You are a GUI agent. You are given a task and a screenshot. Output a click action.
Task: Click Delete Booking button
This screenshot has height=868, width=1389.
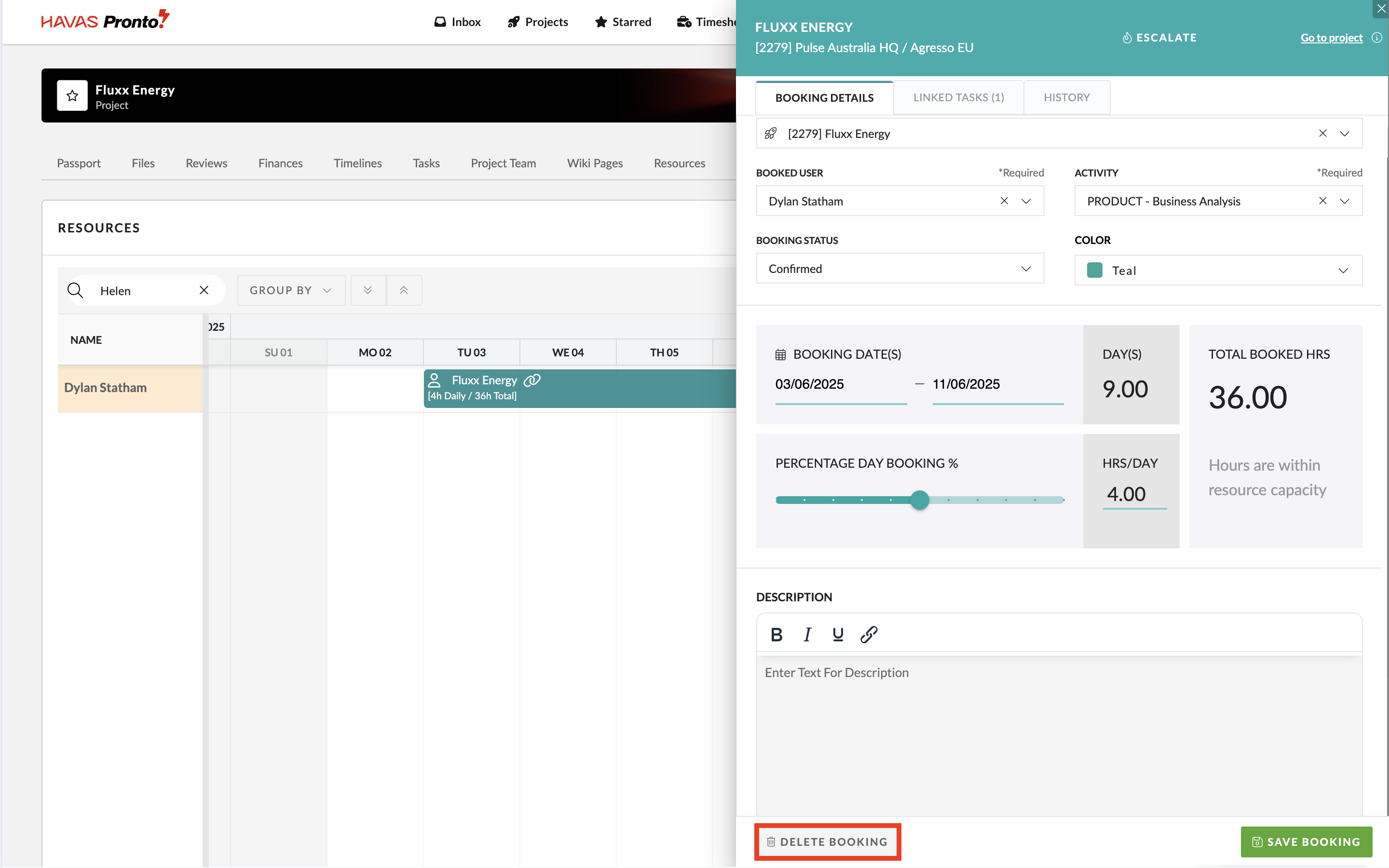click(827, 841)
